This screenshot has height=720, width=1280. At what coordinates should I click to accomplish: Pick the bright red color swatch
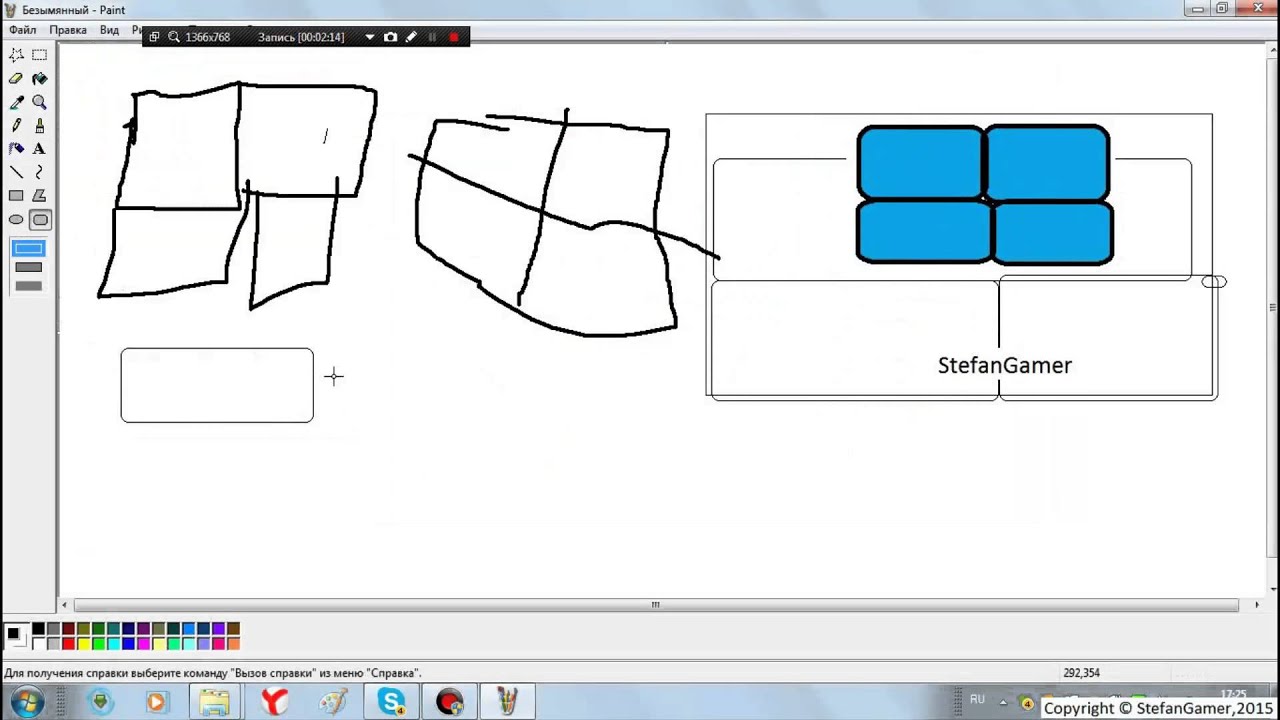coord(68,643)
